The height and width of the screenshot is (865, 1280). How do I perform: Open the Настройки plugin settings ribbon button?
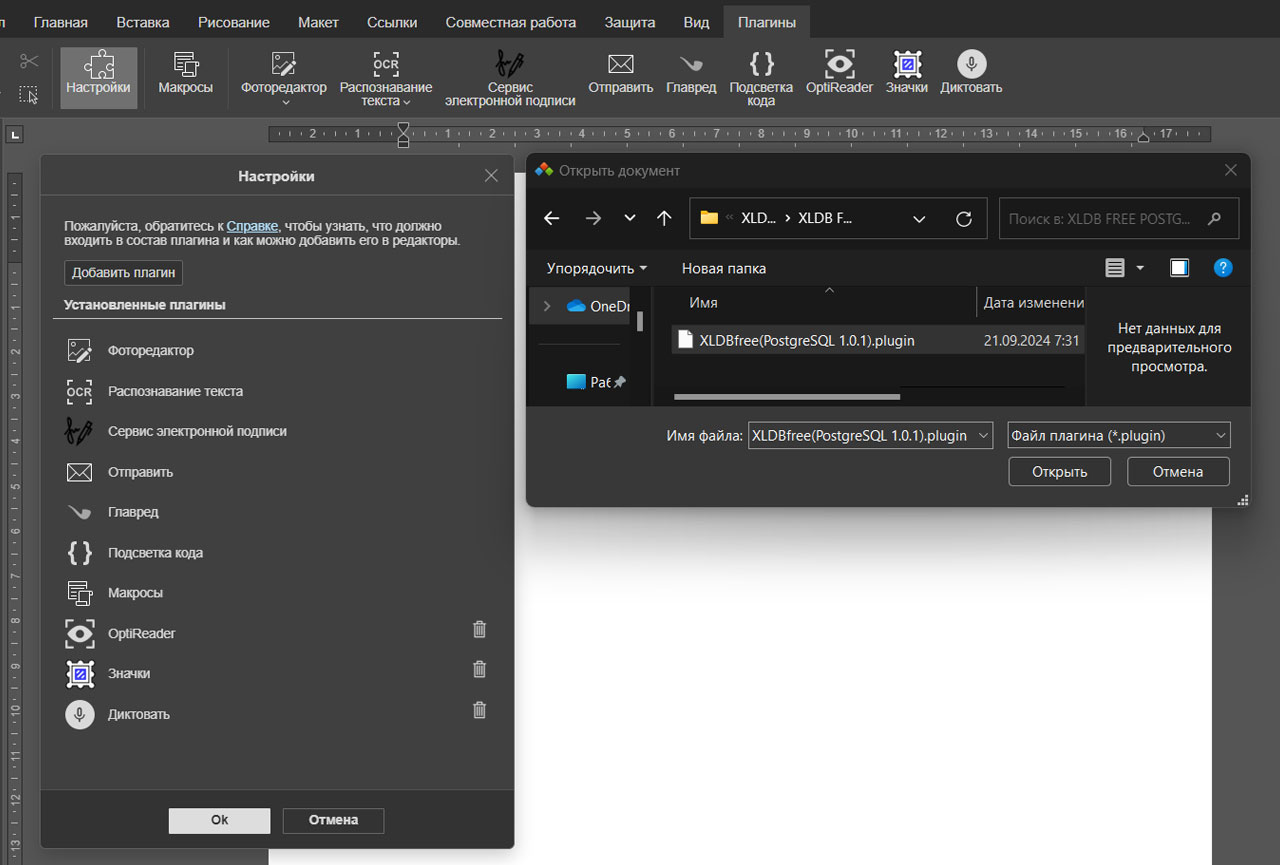click(x=98, y=77)
